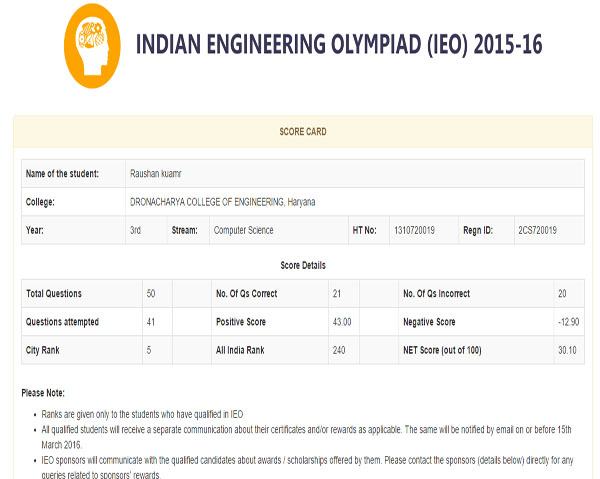
Task: Select positive score value 43.00
Action: (342, 322)
